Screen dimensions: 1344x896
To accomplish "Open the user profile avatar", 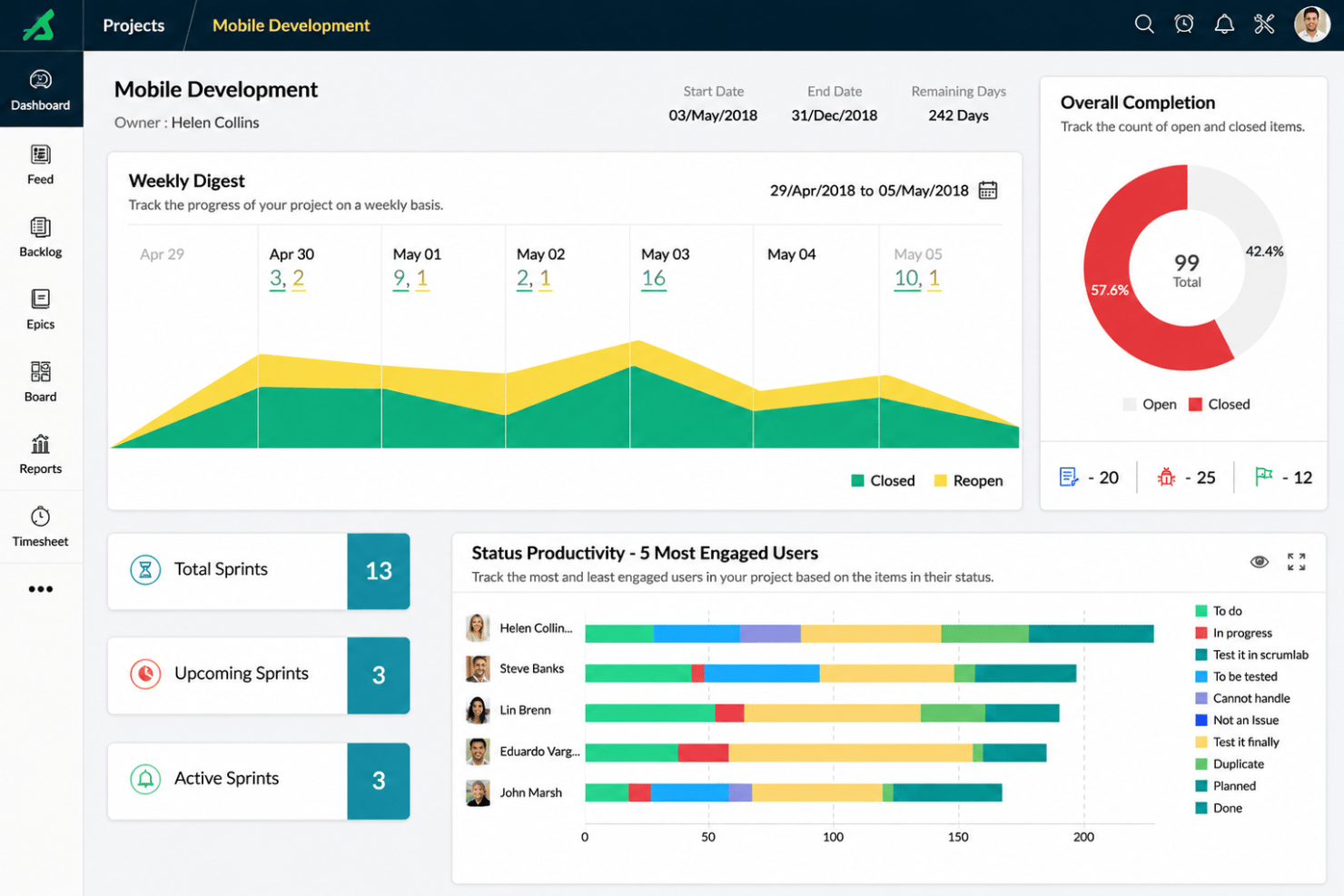I will pyautogui.click(x=1311, y=25).
